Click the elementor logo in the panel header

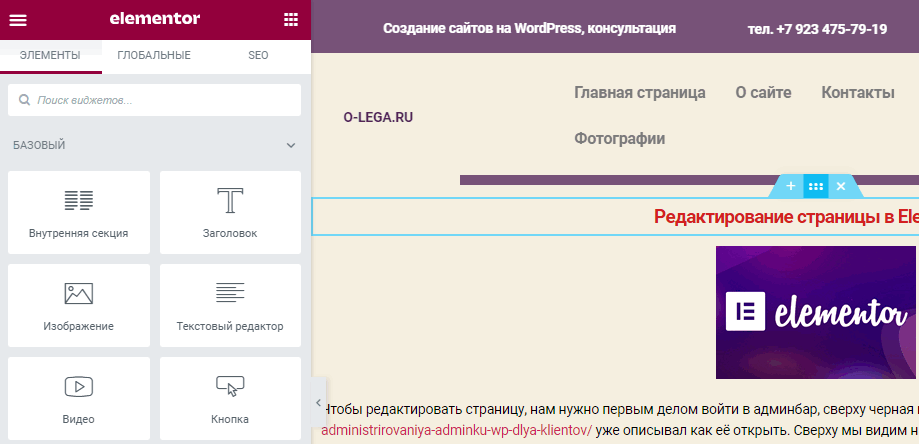pos(155,19)
